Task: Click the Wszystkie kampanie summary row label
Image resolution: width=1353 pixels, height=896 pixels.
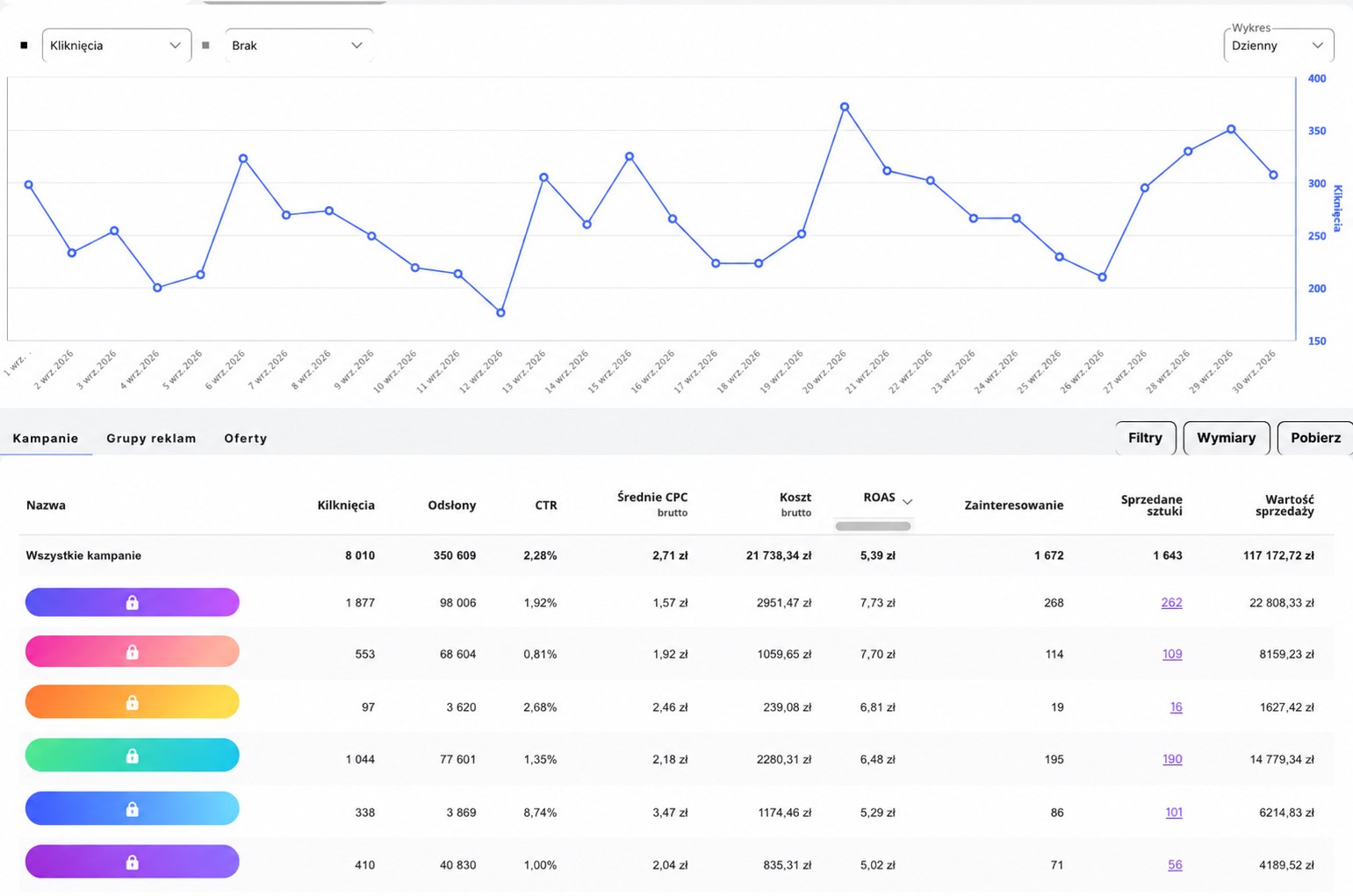Action: [x=83, y=556]
